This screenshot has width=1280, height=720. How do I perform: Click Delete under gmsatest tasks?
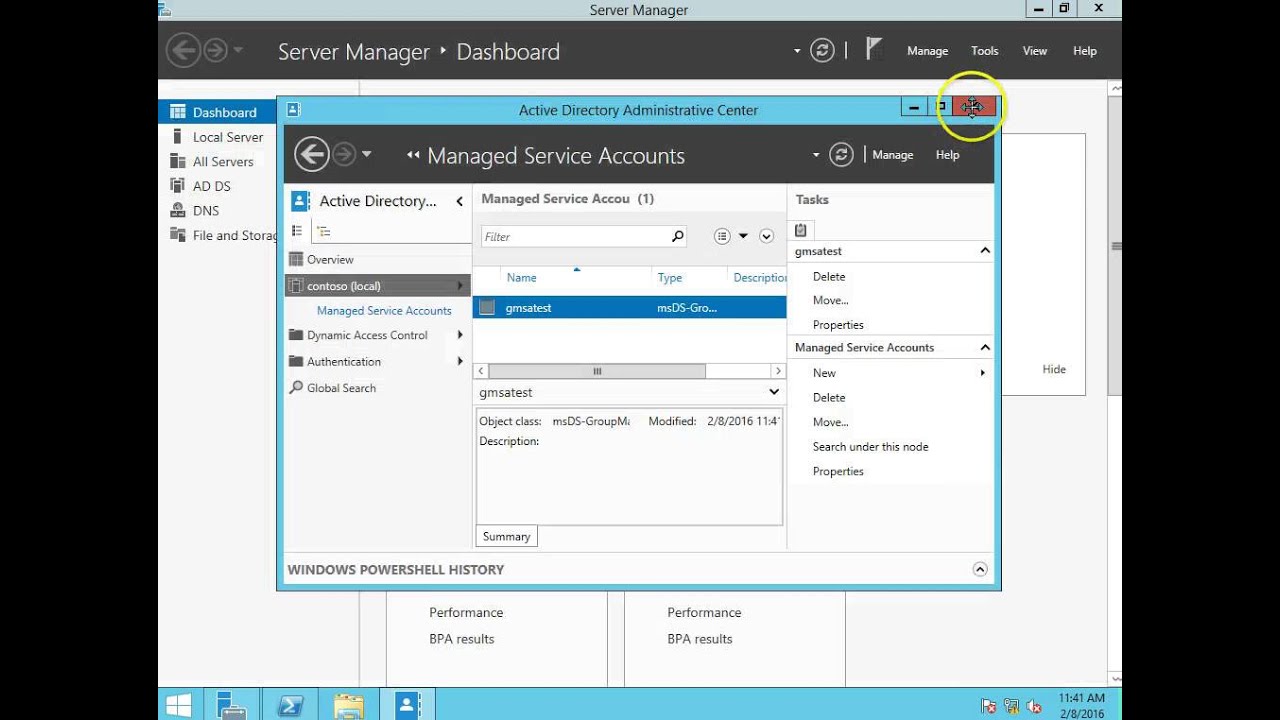click(829, 276)
